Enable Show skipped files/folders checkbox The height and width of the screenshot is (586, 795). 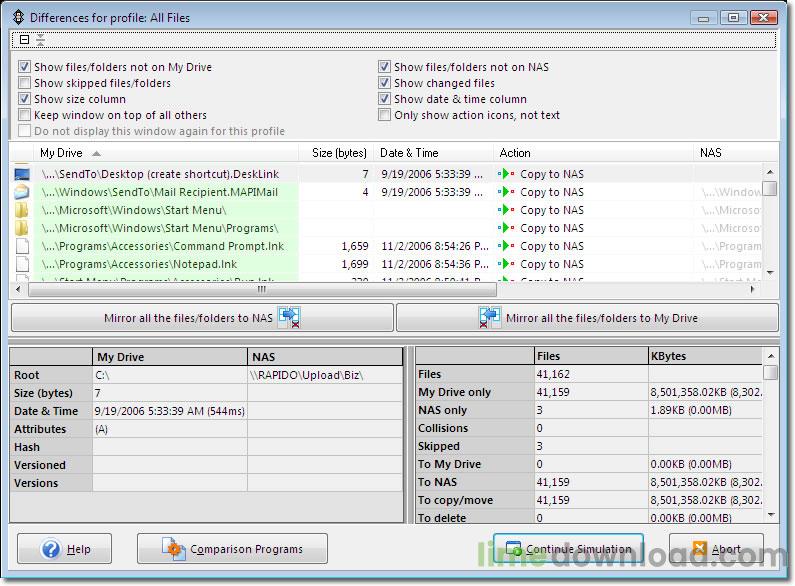coord(25,83)
